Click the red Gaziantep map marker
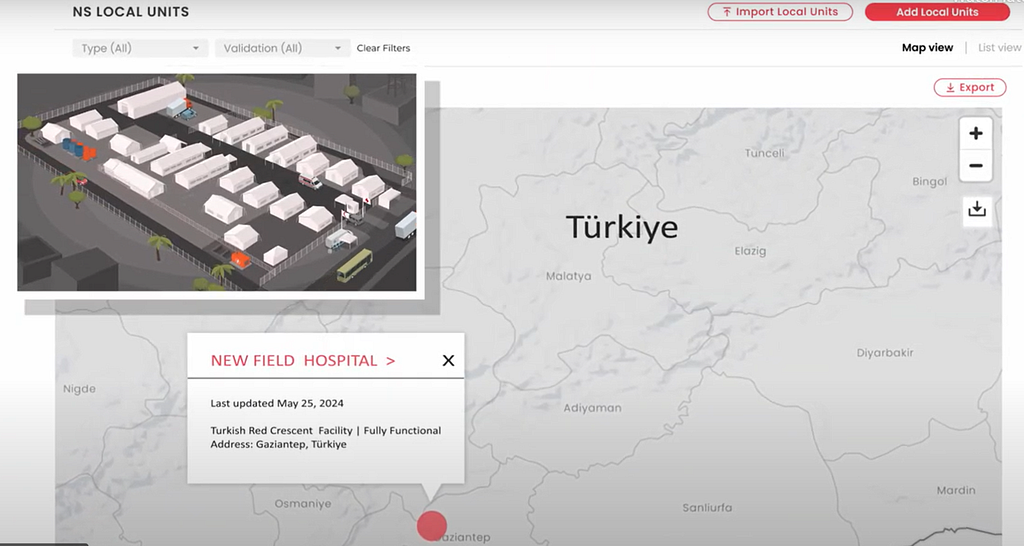 (x=432, y=525)
